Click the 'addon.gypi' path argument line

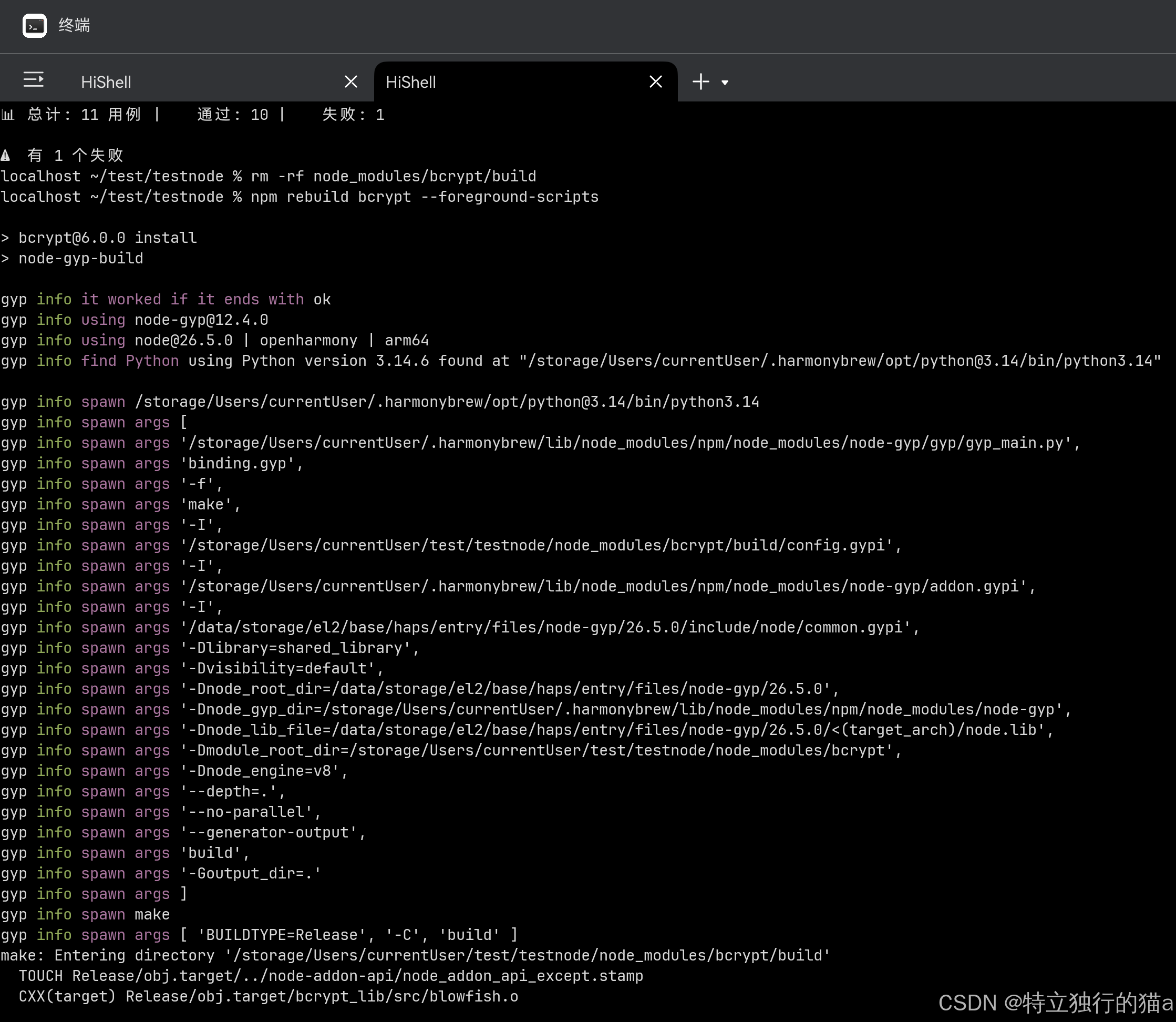click(x=518, y=587)
